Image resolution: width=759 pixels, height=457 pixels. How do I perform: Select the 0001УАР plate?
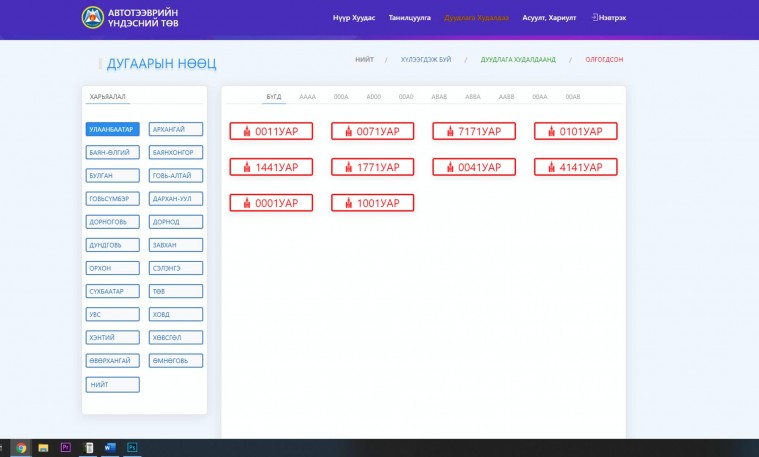[271, 203]
